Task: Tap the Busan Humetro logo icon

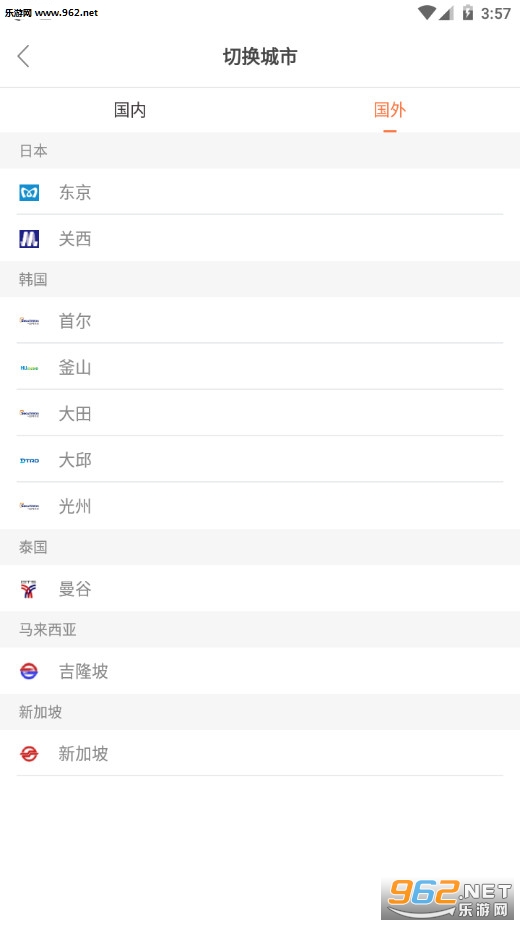Action: (x=29, y=368)
